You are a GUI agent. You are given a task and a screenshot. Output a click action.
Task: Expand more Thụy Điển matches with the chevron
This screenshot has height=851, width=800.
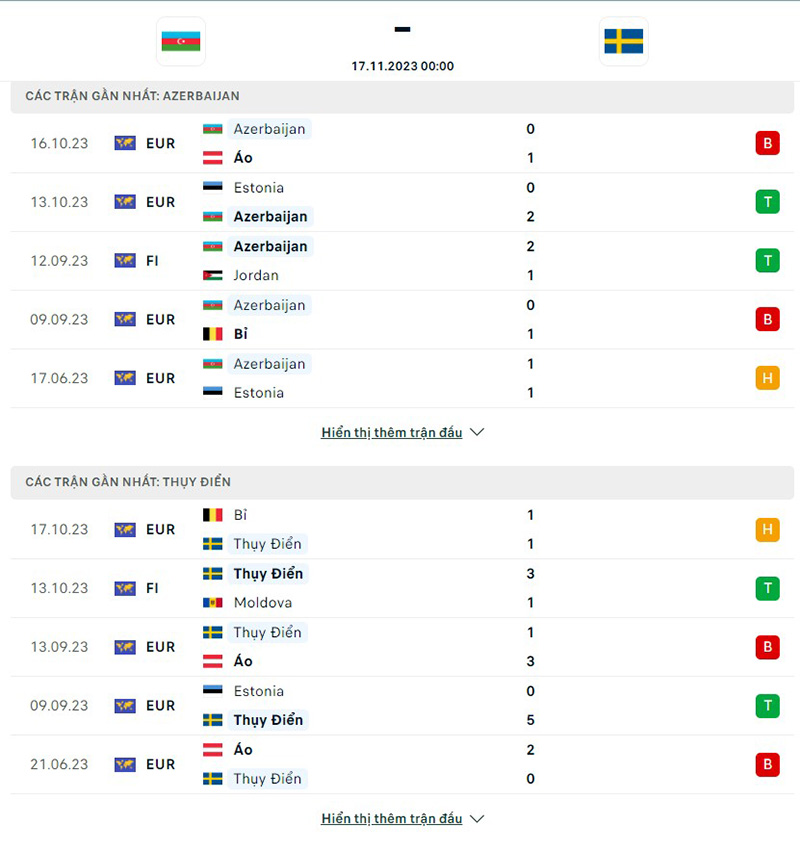tap(477, 819)
